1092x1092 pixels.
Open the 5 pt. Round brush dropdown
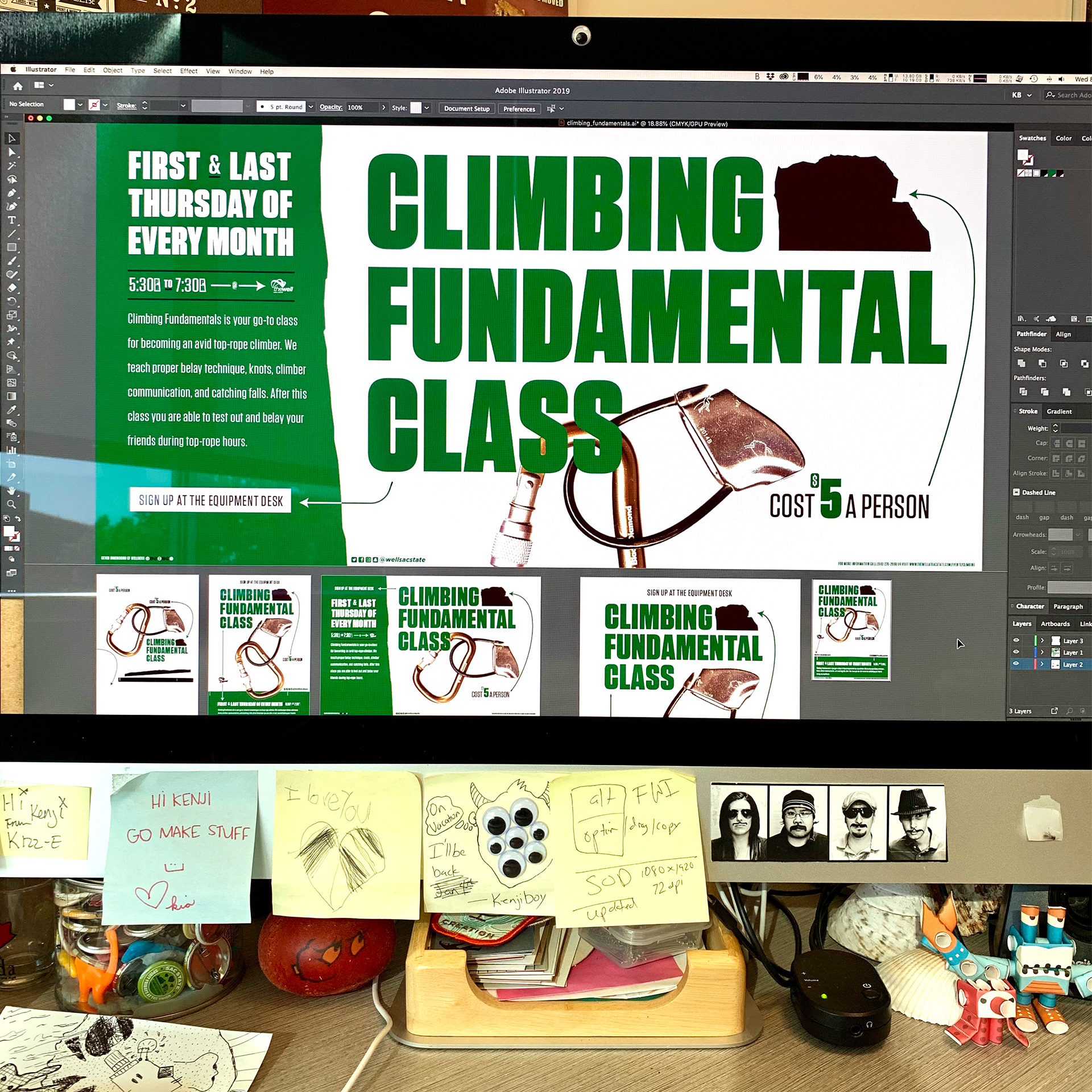tap(311, 106)
